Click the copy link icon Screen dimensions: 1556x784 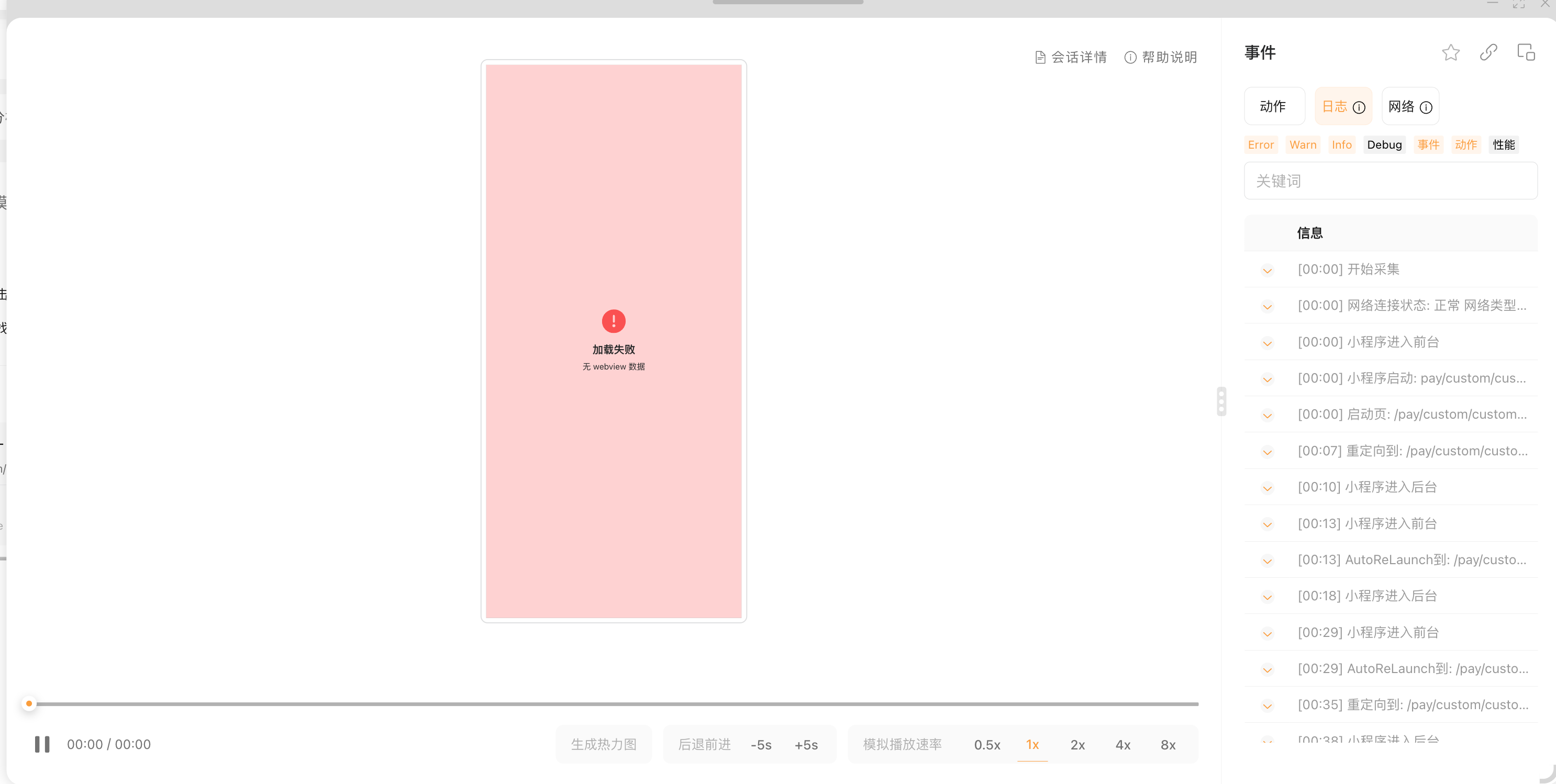click(x=1488, y=52)
